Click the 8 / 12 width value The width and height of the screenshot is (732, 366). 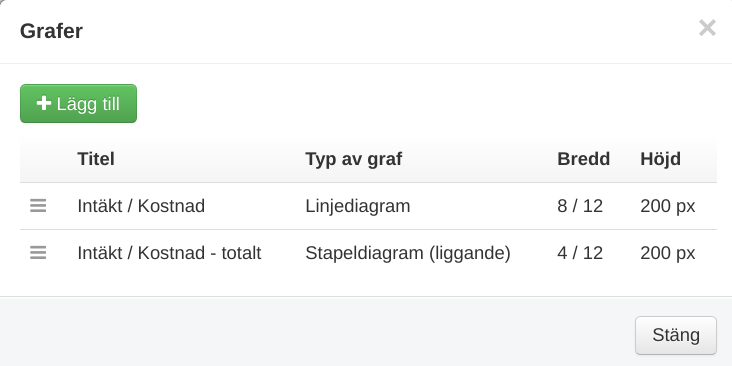coord(580,206)
